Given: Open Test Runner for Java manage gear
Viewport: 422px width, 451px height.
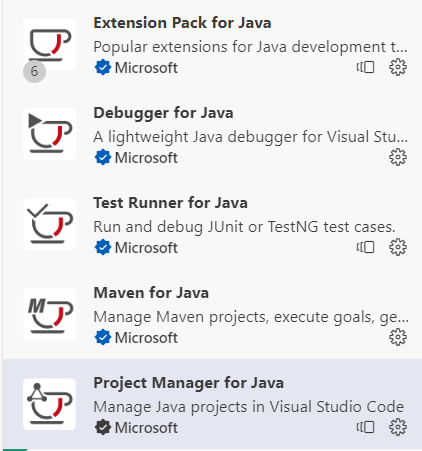Looking at the screenshot, I should (398, 247).
